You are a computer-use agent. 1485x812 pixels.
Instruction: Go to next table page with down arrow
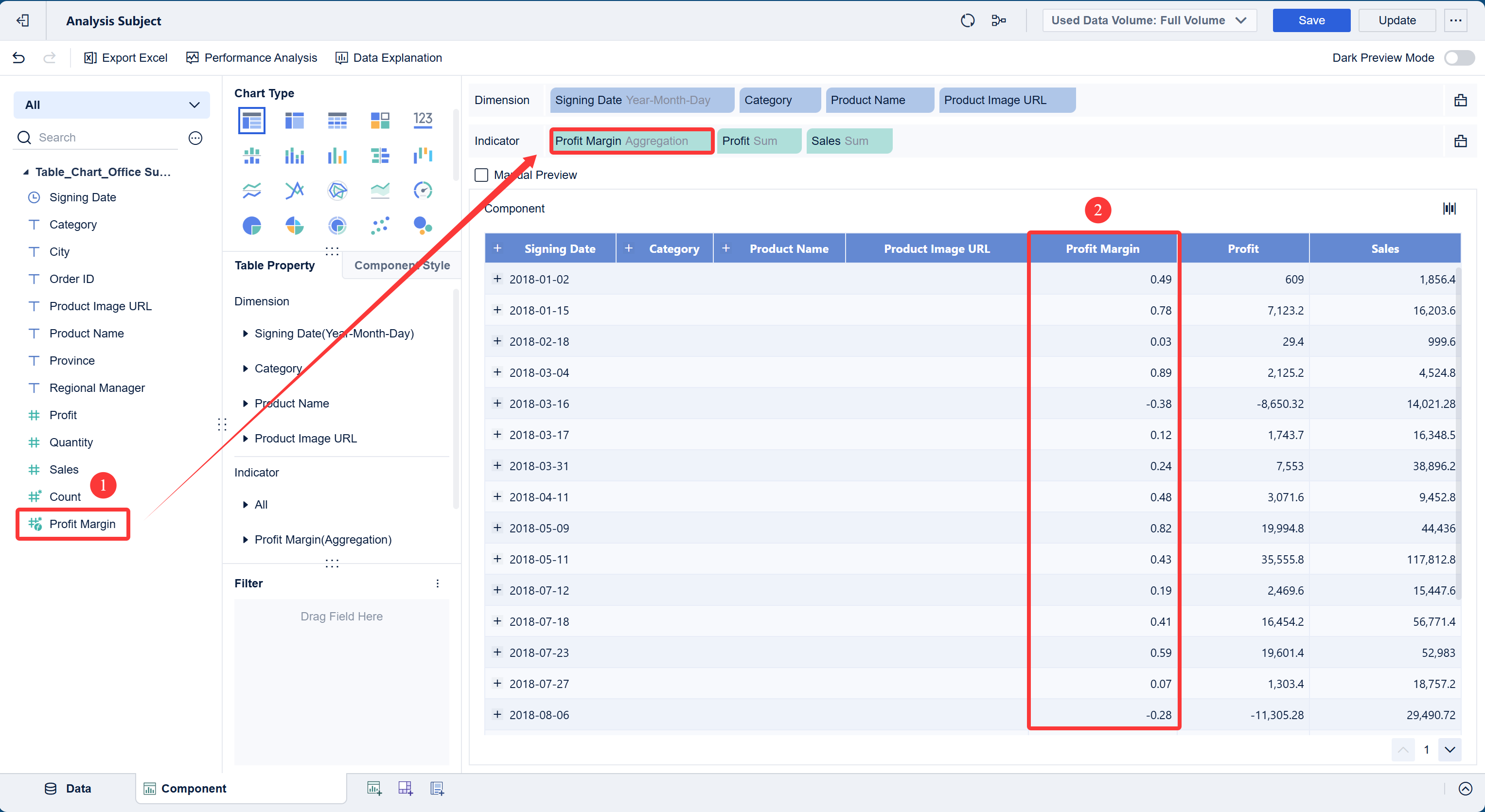click(x=1449, y=750)
